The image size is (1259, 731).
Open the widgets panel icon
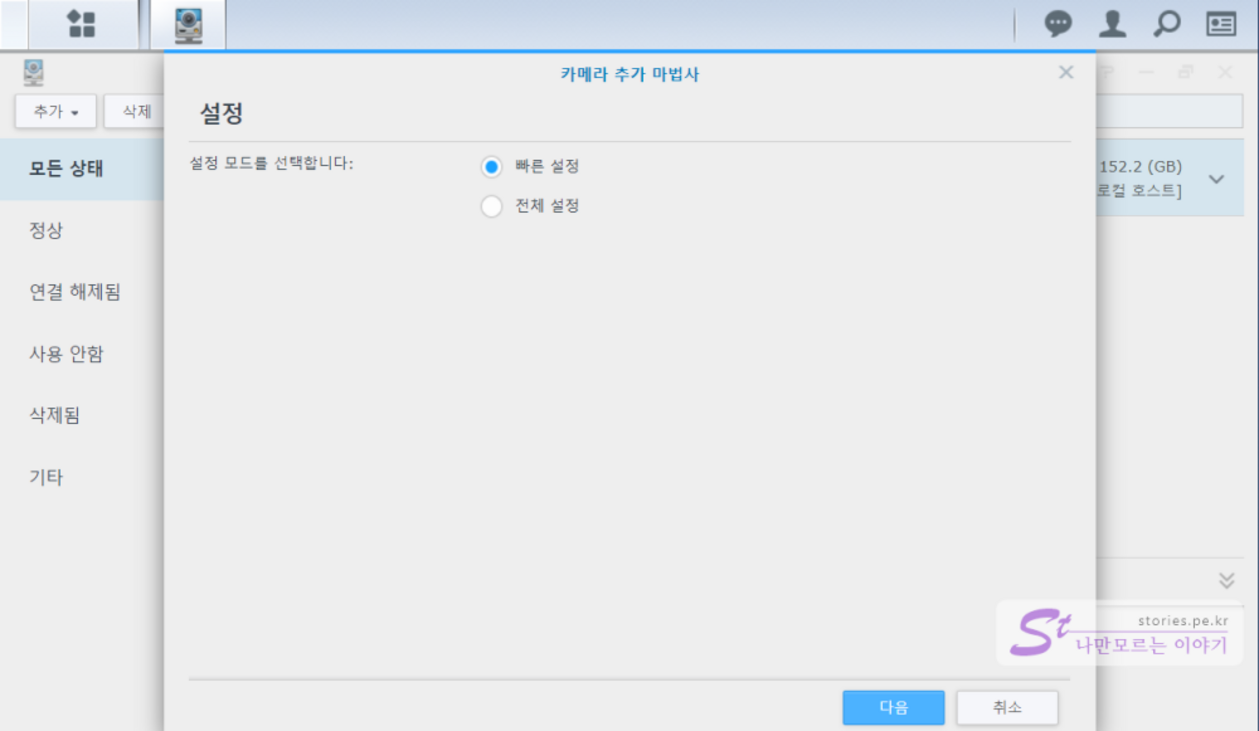click(1221, 24)
